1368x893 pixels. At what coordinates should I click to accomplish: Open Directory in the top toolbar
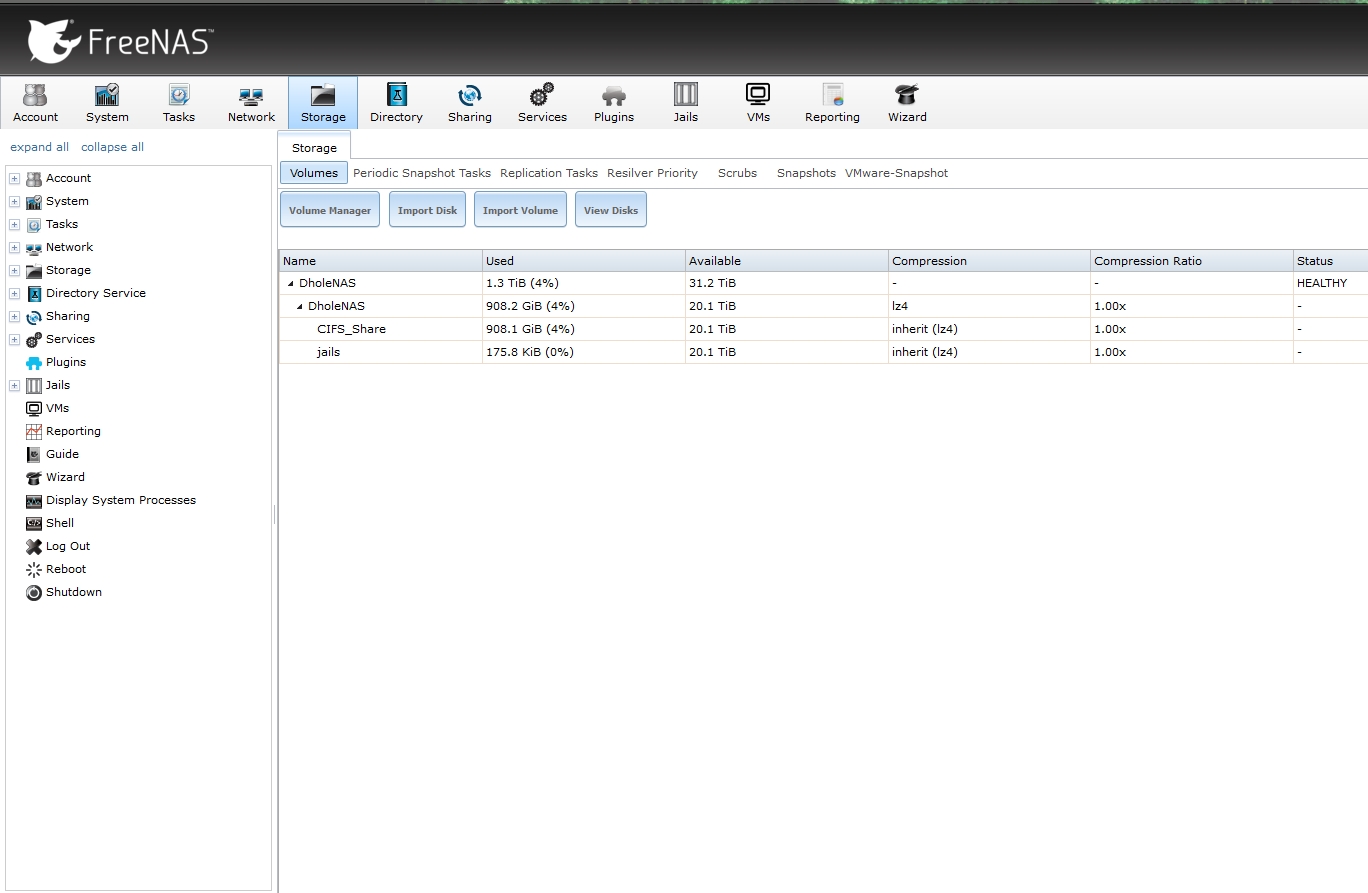[x=396, y=103]
